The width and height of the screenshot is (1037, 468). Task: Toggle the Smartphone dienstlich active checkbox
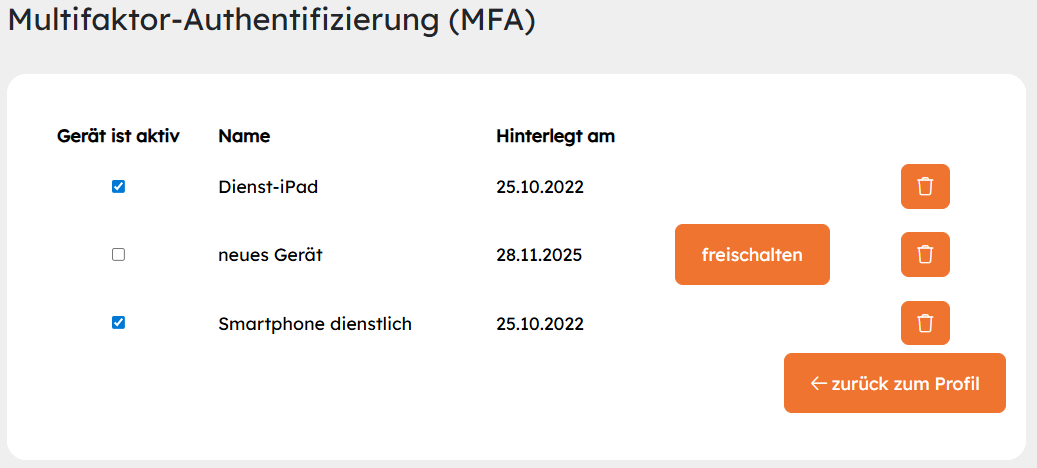(118, 323)
